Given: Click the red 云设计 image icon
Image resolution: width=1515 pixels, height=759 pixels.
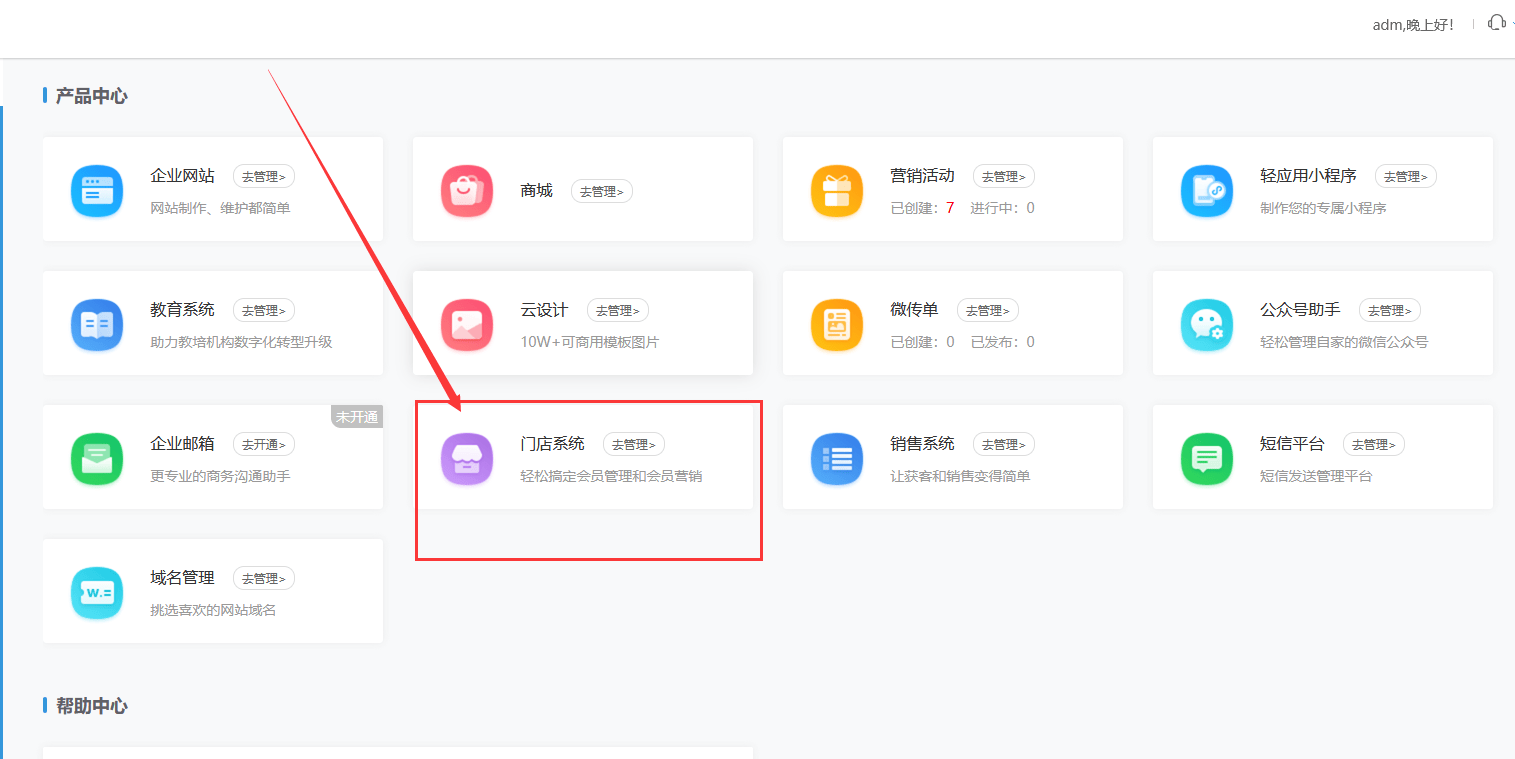Looking at the screenshot, I should [466, 324].
